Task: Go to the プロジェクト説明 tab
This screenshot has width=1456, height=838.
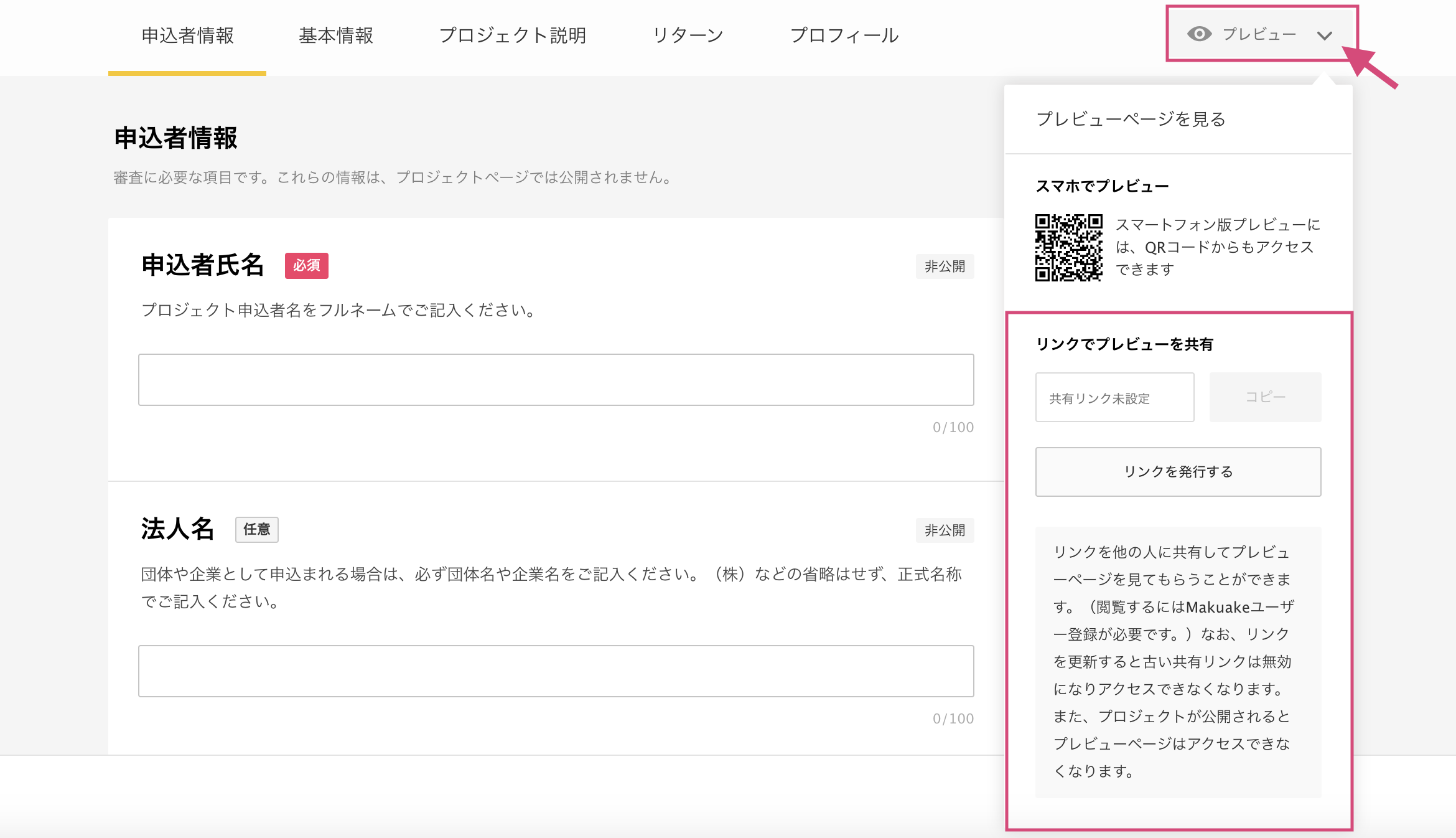Action: click(x=513, y=35)
